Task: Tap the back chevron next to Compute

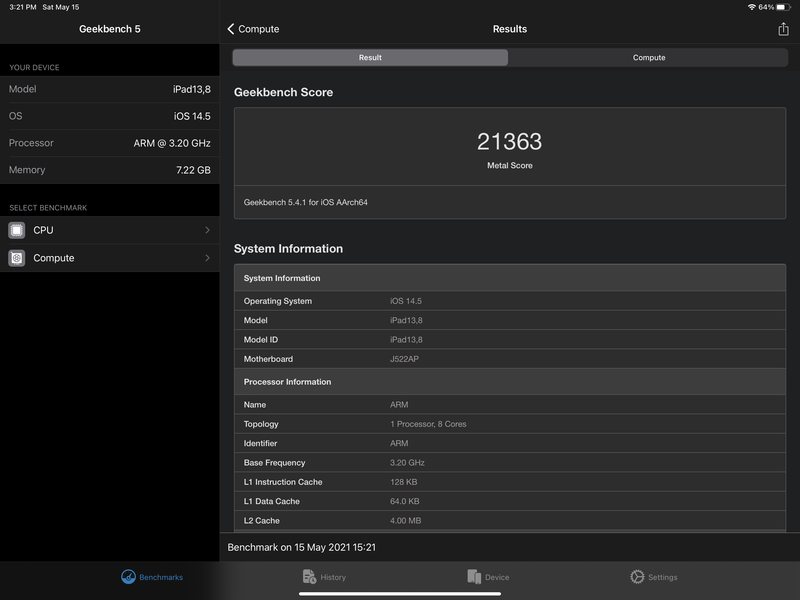Action: (x=231, y=29)
